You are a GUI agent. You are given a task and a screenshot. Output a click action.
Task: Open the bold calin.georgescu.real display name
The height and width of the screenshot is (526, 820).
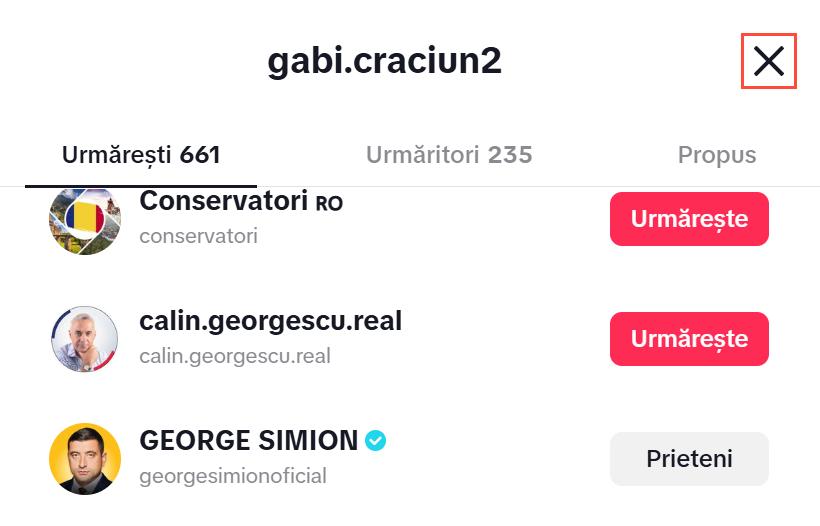(x=270, y=321)
